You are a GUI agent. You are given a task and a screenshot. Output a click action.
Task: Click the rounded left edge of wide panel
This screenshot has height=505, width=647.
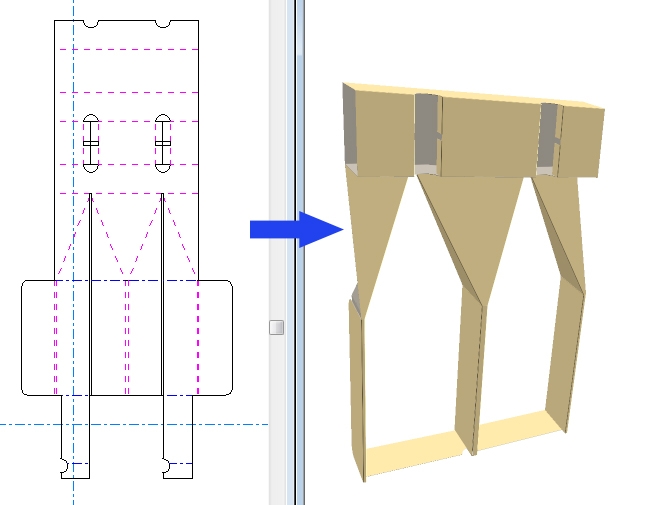pos(22,338)
